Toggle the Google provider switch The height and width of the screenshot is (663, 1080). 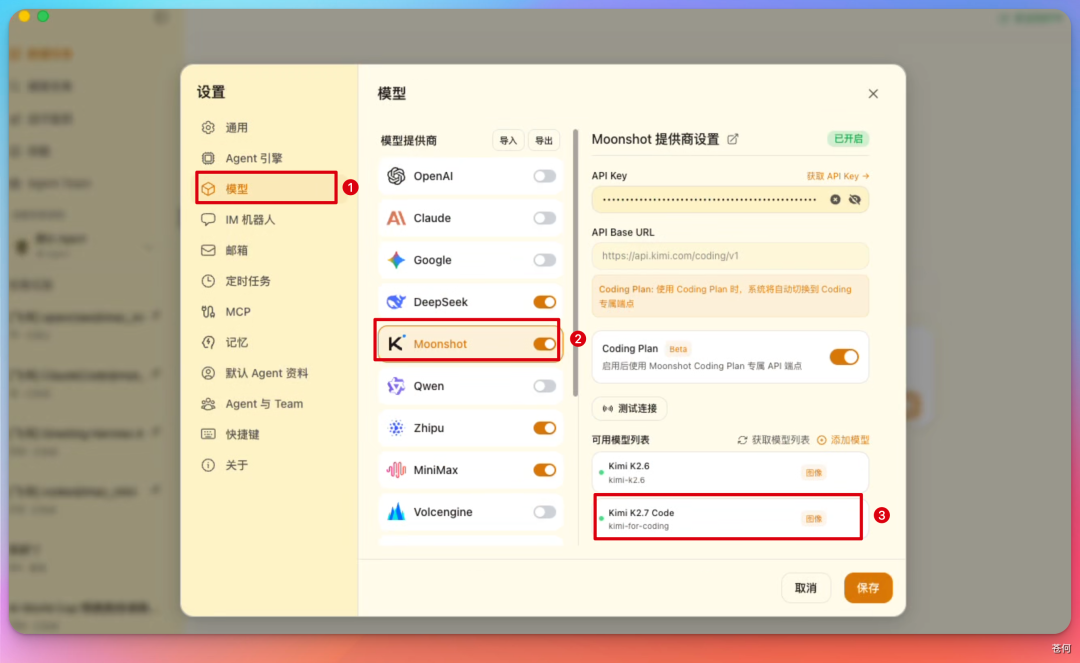coord(544,260)
